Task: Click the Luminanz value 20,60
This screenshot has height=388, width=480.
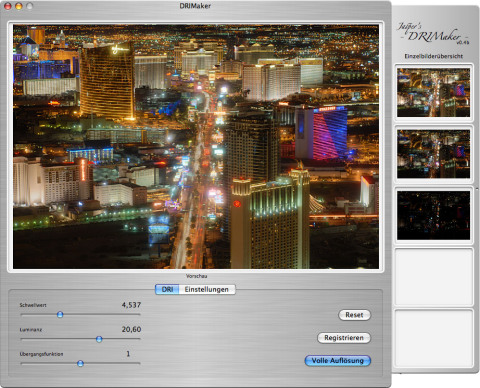Action: [131, 329]
